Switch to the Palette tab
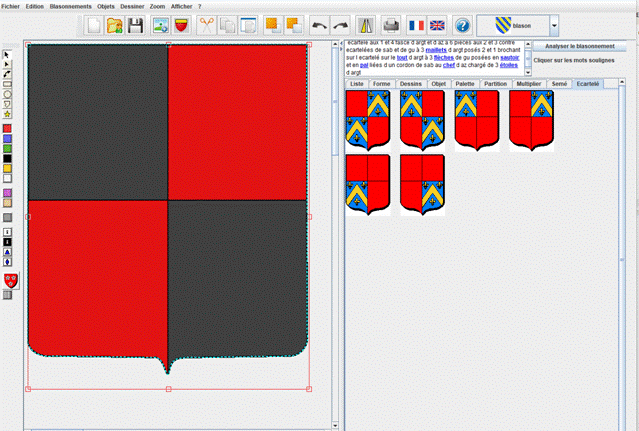The width and height of the screenshot is (639, 431). (464, 84)
